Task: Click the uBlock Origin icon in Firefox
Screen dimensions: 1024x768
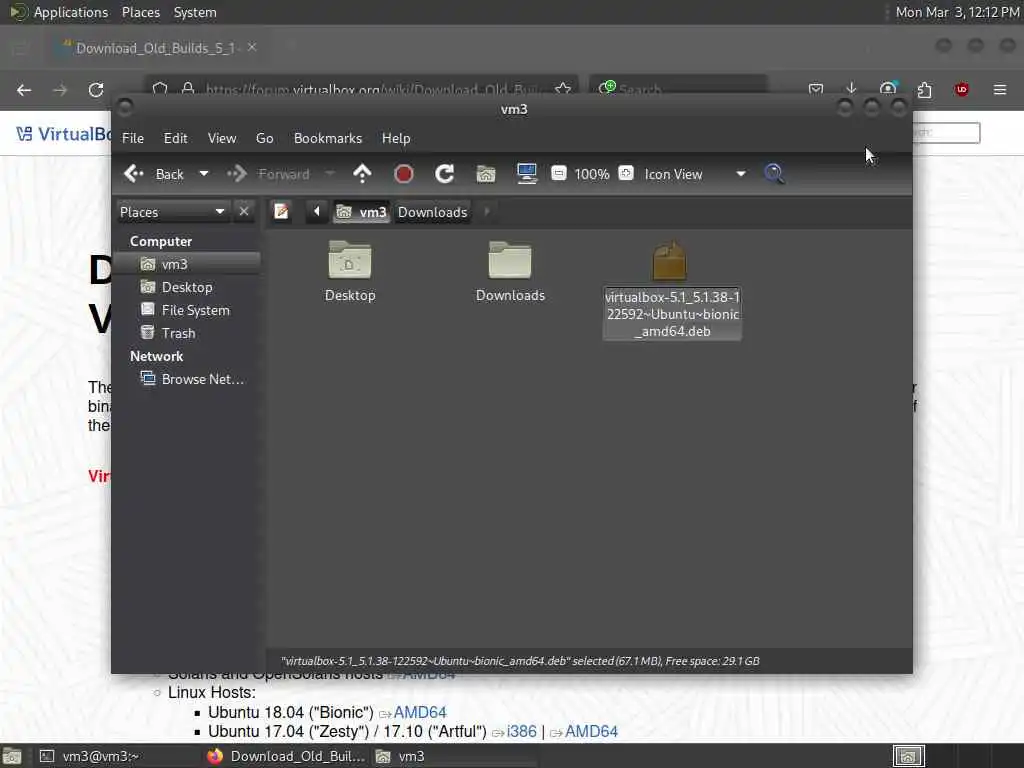Action: [961, 89]
